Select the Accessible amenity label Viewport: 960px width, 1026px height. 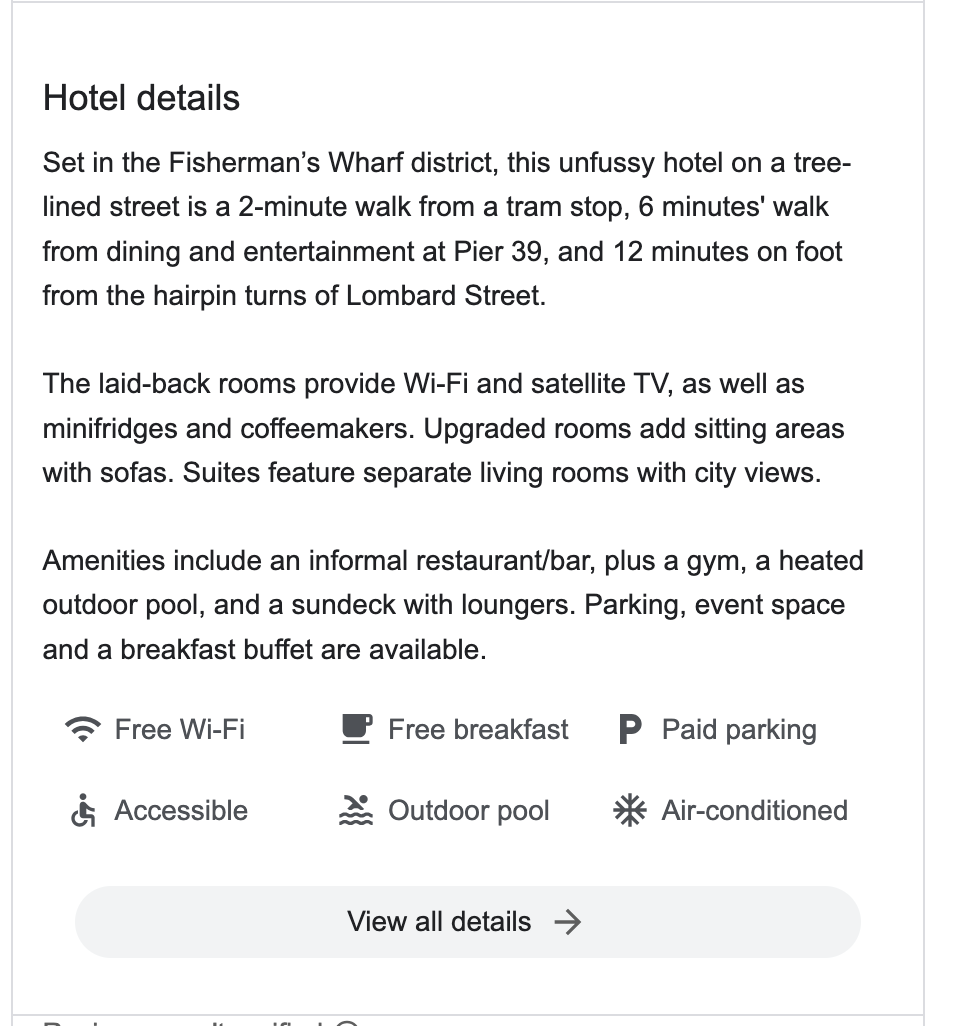tap(181, 811)
